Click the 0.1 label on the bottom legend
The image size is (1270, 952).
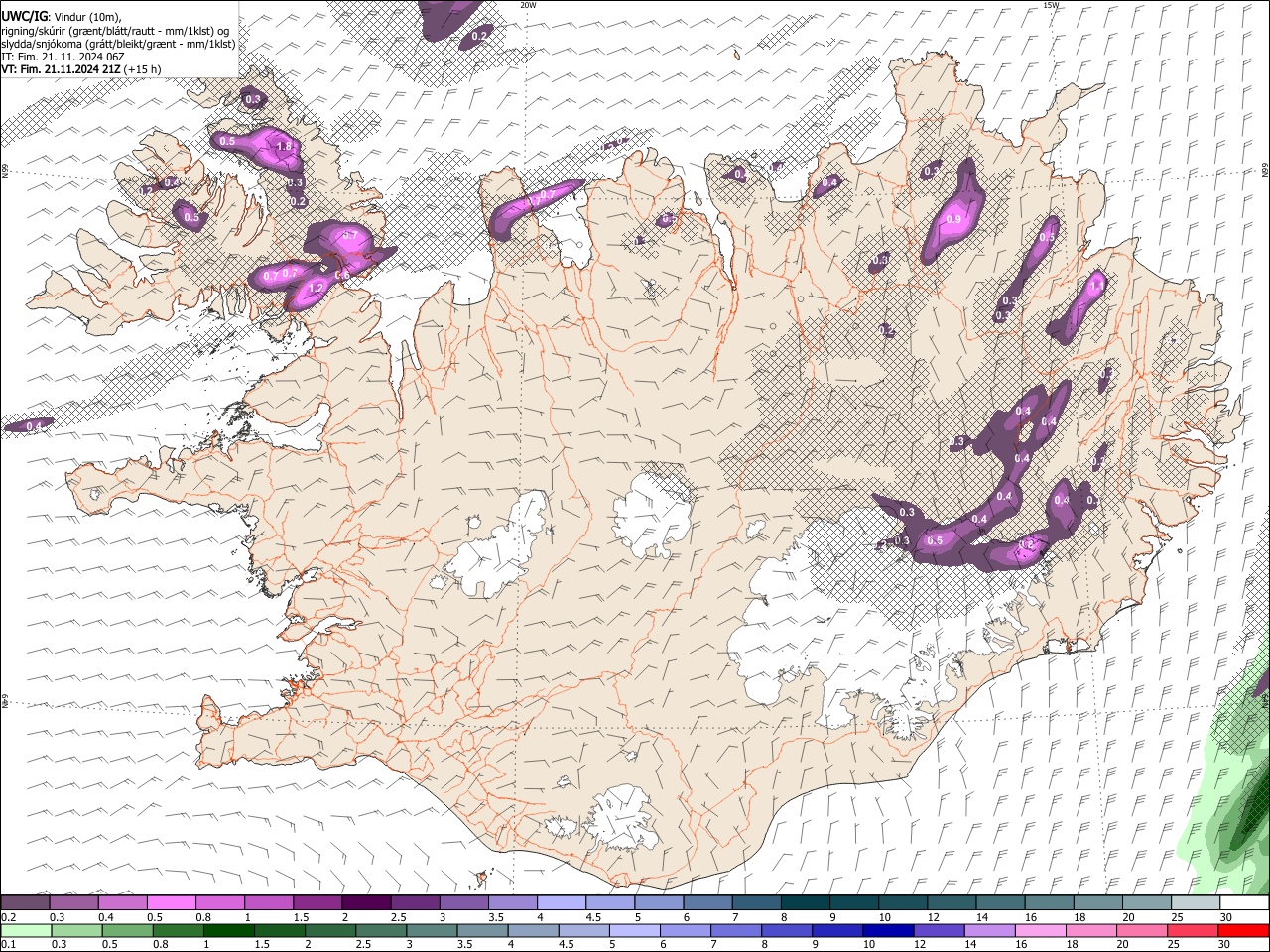(9, 944)
